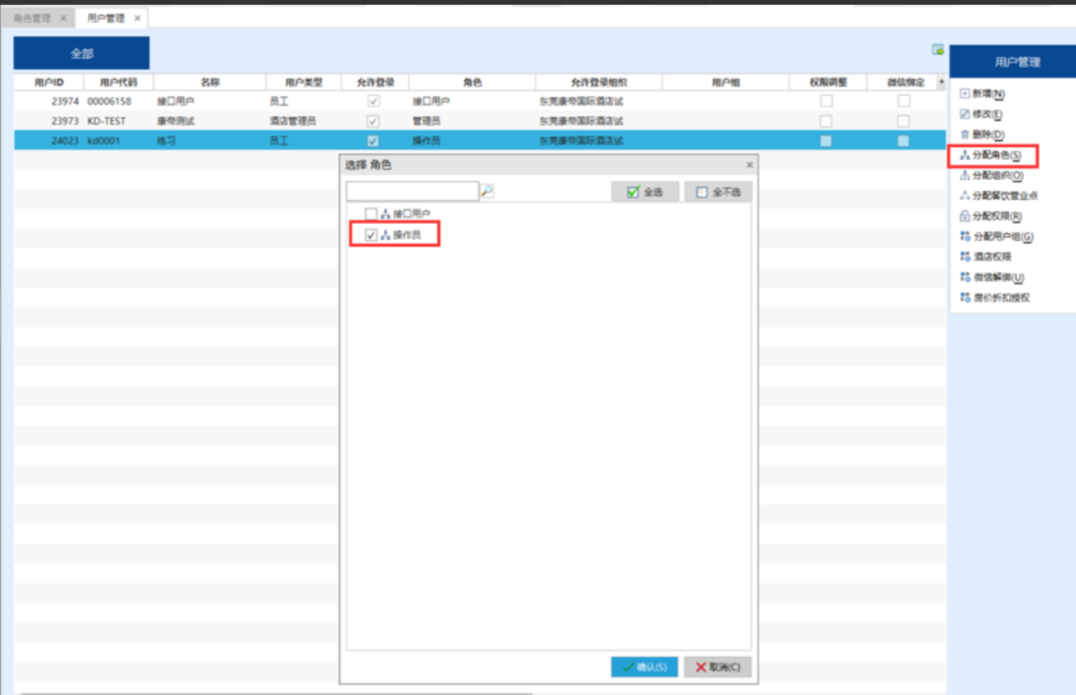Viewport: 1076px width, 695px height.
Task: Select the 用户管理 tab
Action: pos(105,18)
